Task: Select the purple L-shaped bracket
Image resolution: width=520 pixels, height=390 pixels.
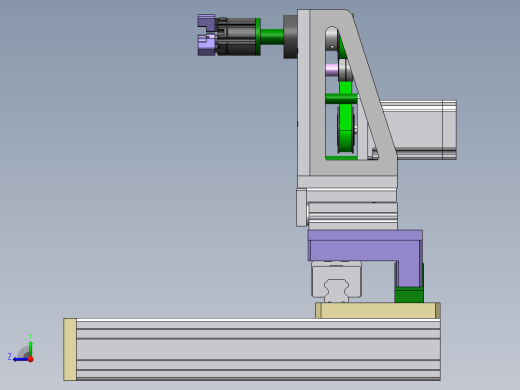Action: click(365, 249)
